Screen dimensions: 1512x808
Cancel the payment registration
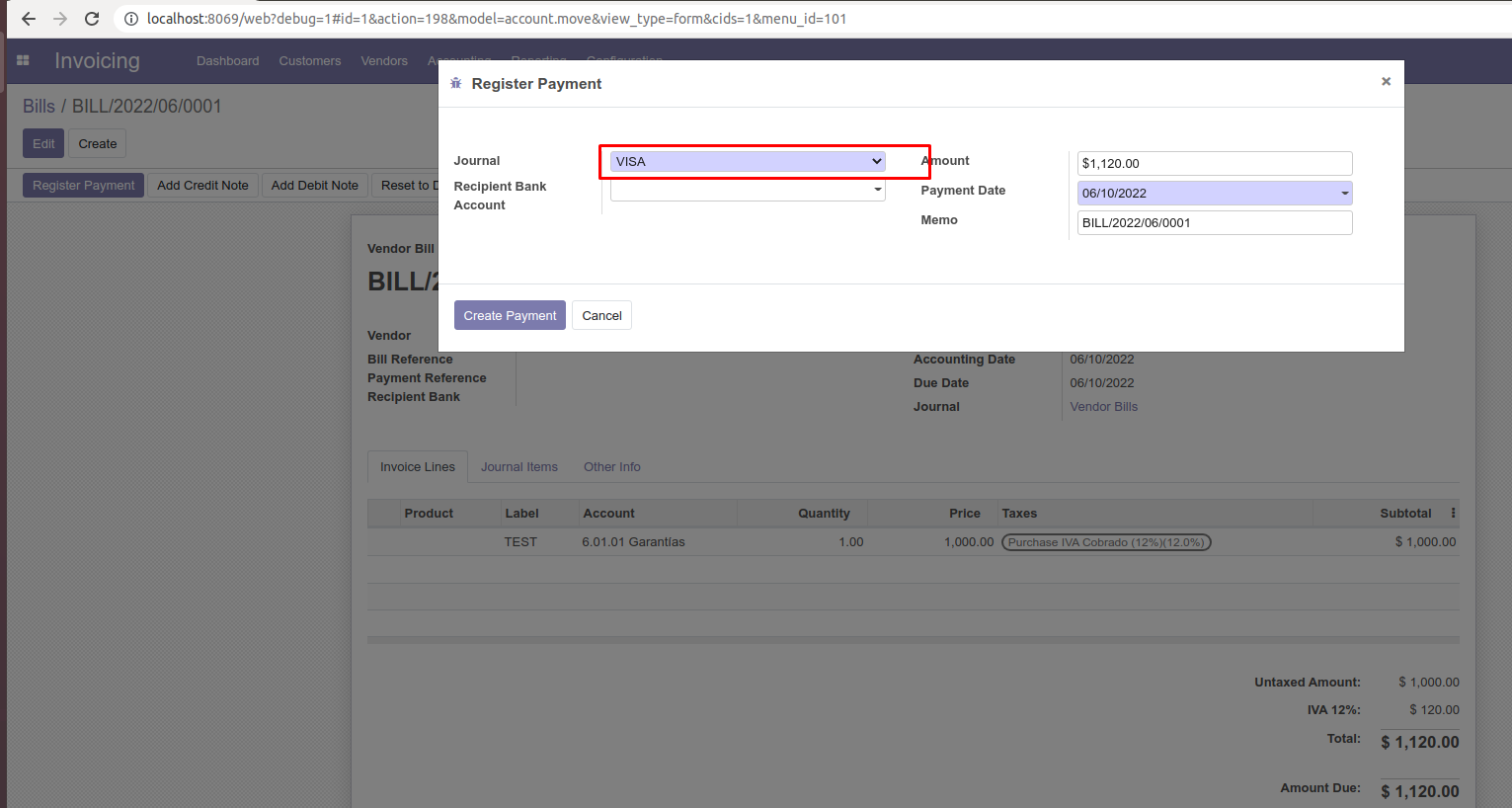pos(601,315)
